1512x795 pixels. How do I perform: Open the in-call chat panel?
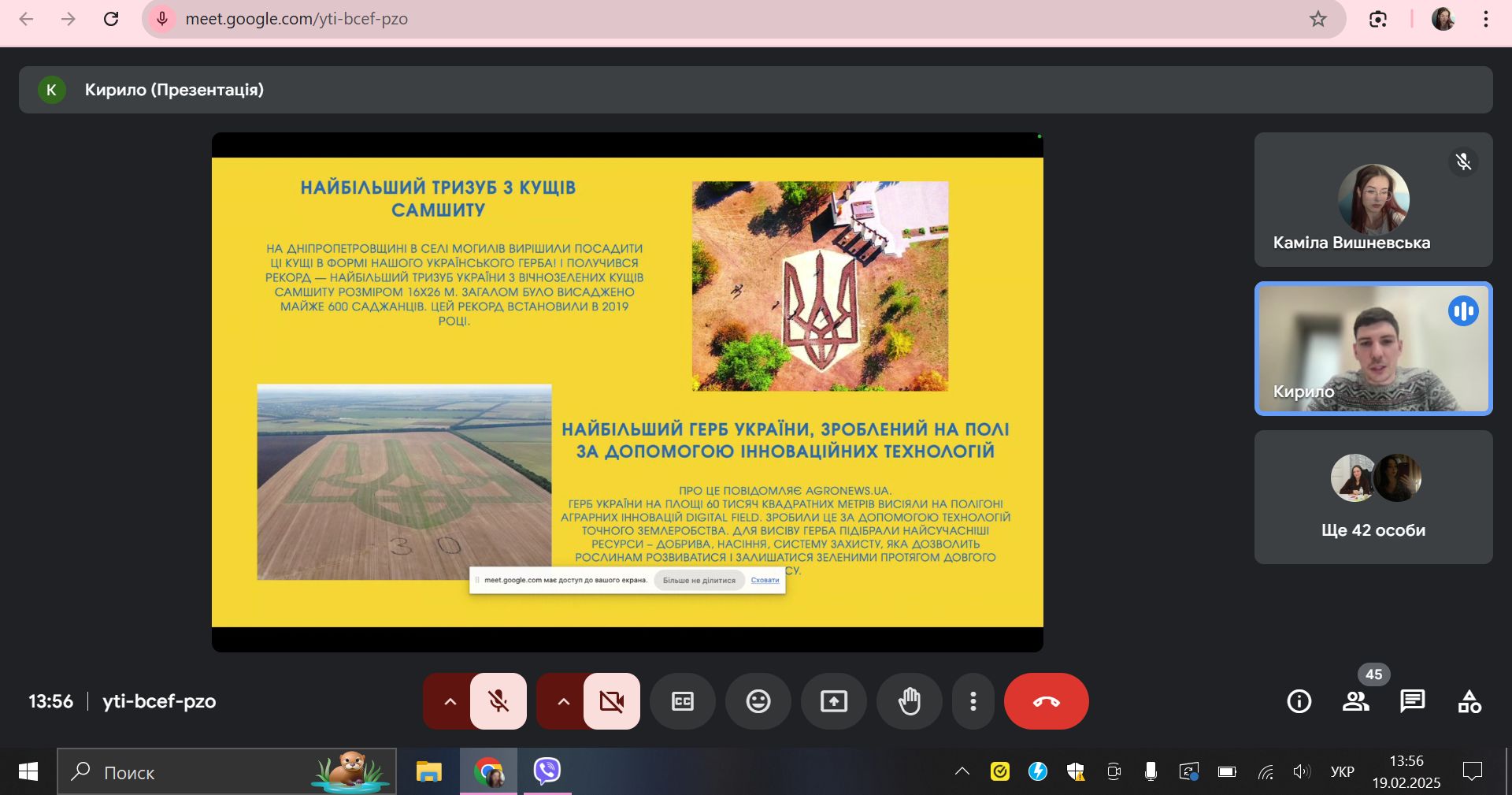[x=1412, y=701]
